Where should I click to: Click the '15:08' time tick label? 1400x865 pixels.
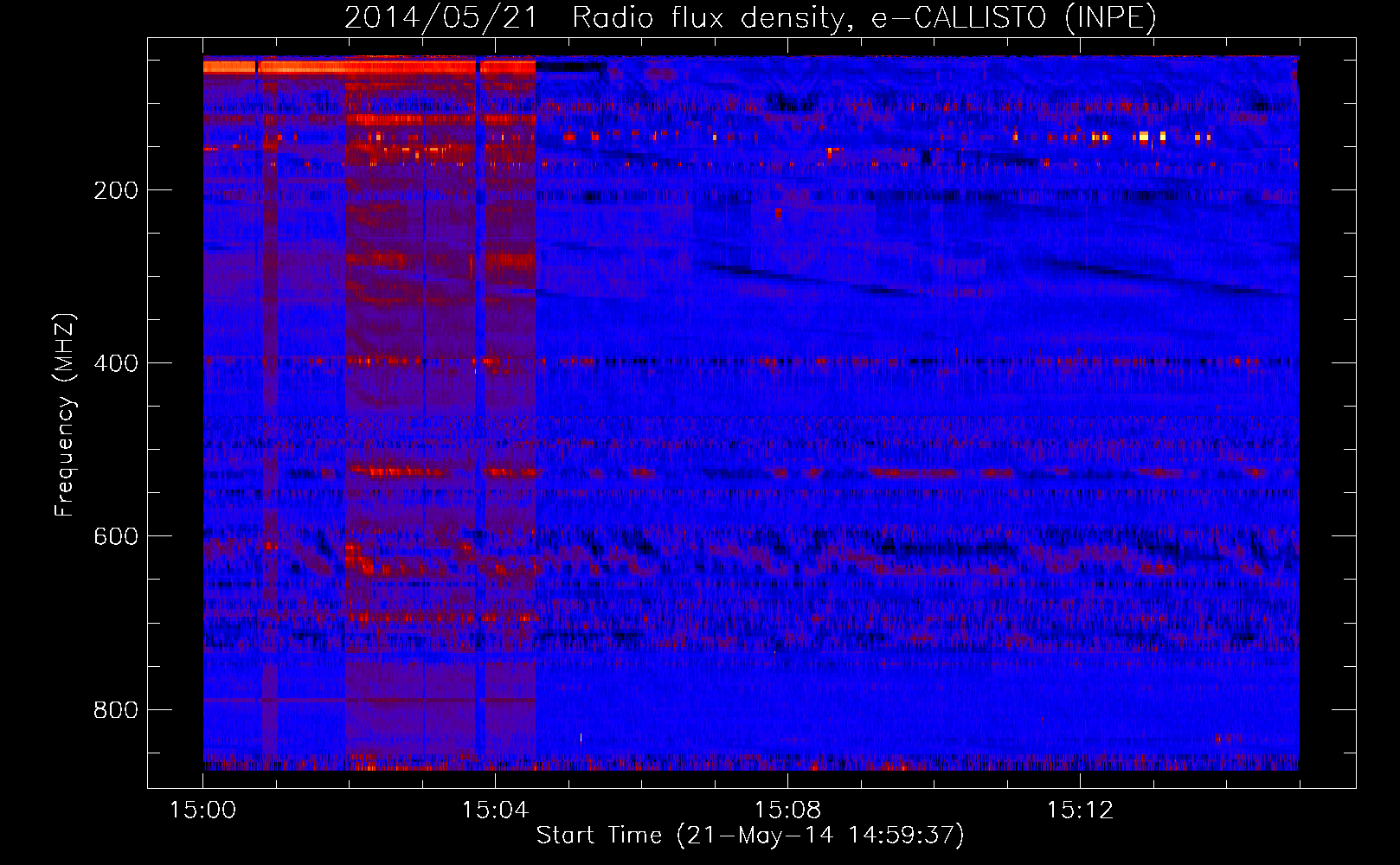pos(788,811)
